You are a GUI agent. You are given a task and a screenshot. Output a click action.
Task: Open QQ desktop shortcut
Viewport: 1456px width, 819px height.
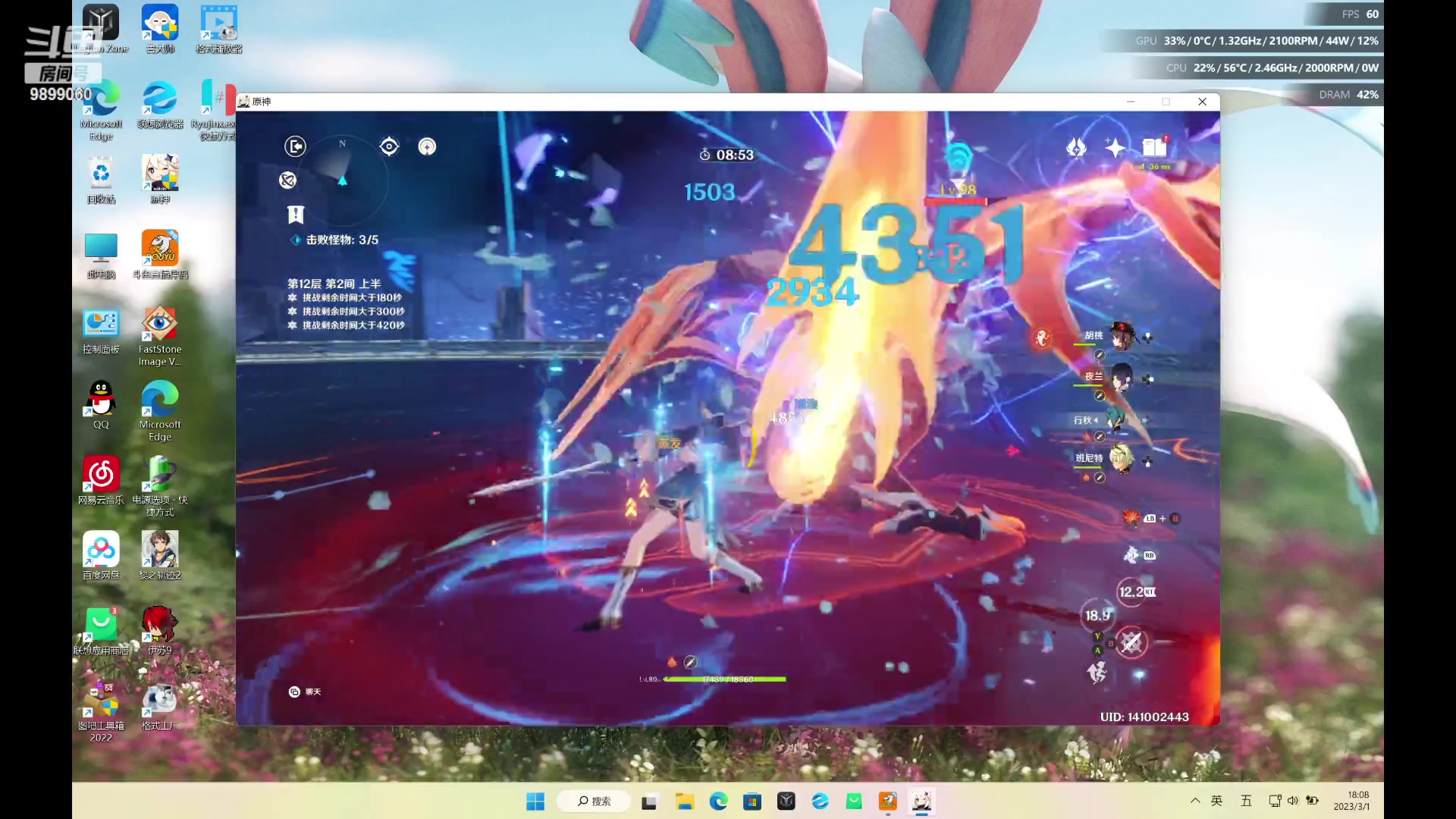coord(101,405)
